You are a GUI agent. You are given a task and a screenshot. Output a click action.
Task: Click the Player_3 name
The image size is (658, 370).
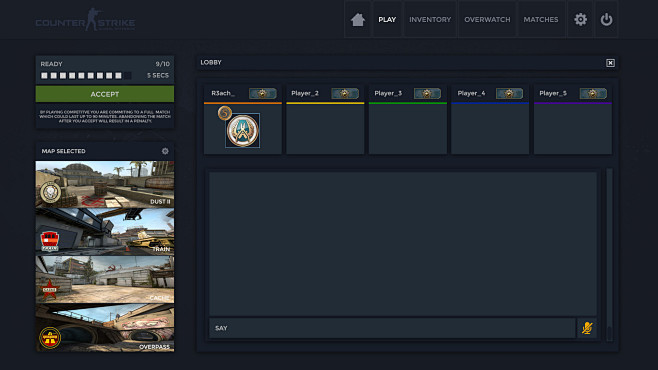388,93
